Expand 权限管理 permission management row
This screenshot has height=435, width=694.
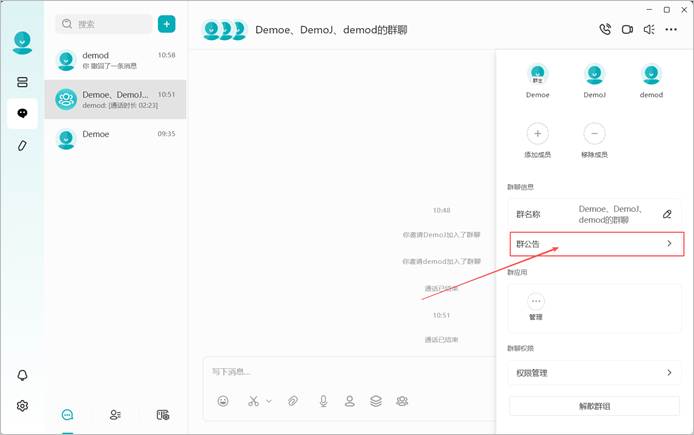tap(594, 373)
